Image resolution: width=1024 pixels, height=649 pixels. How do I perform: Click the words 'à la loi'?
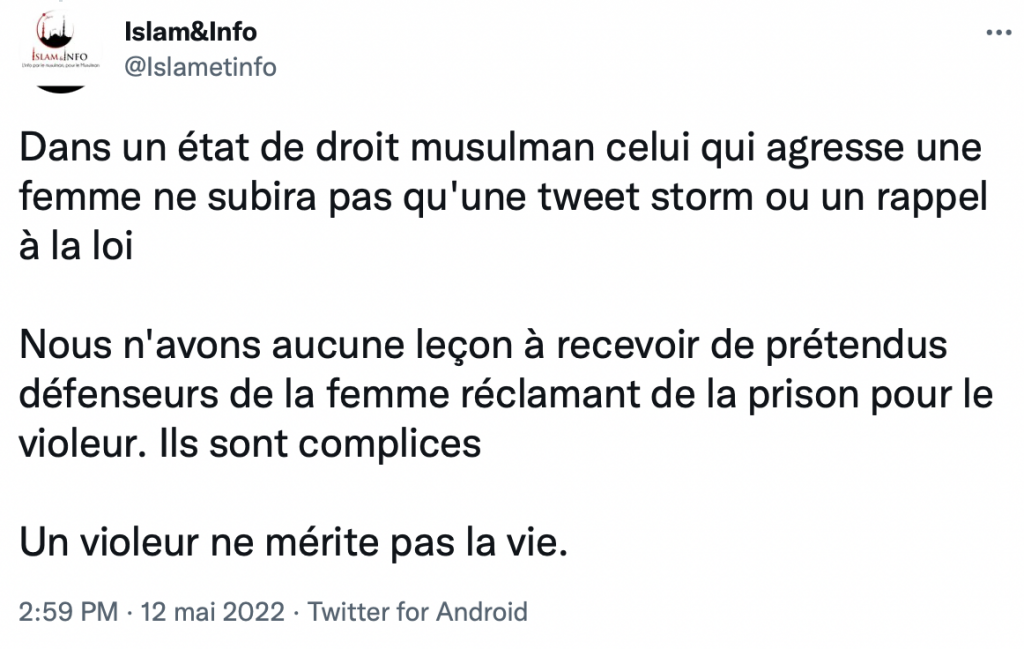pos(76,247)
